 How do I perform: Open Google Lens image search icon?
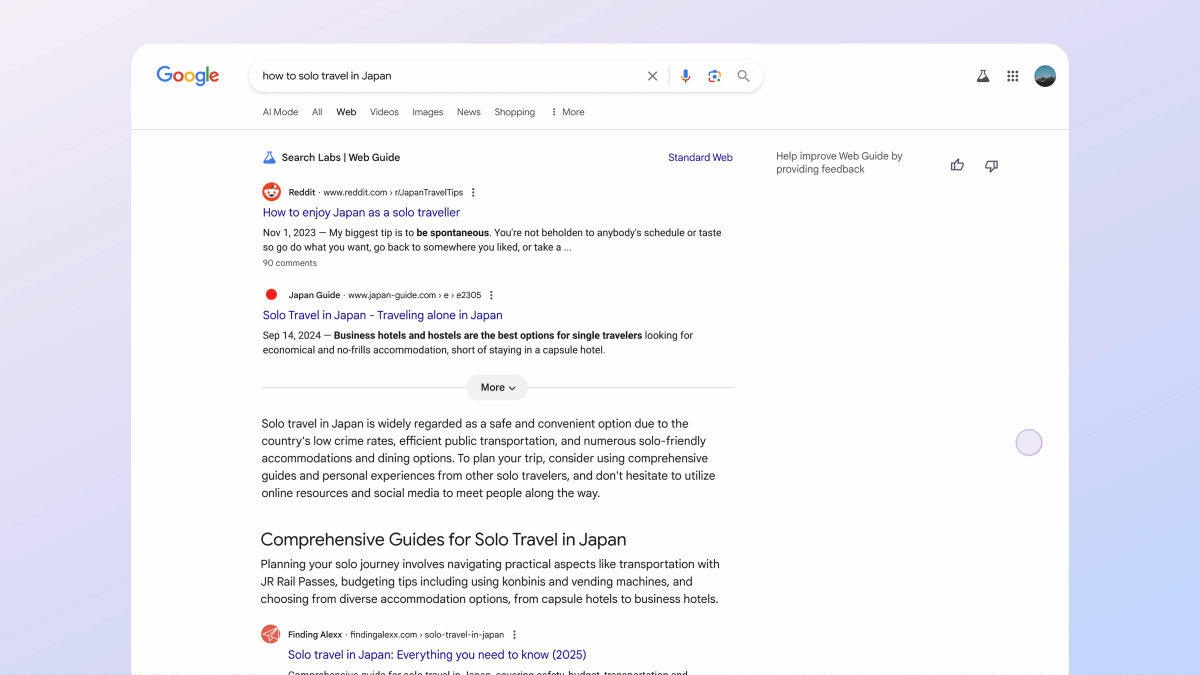(x=714, y=76)
